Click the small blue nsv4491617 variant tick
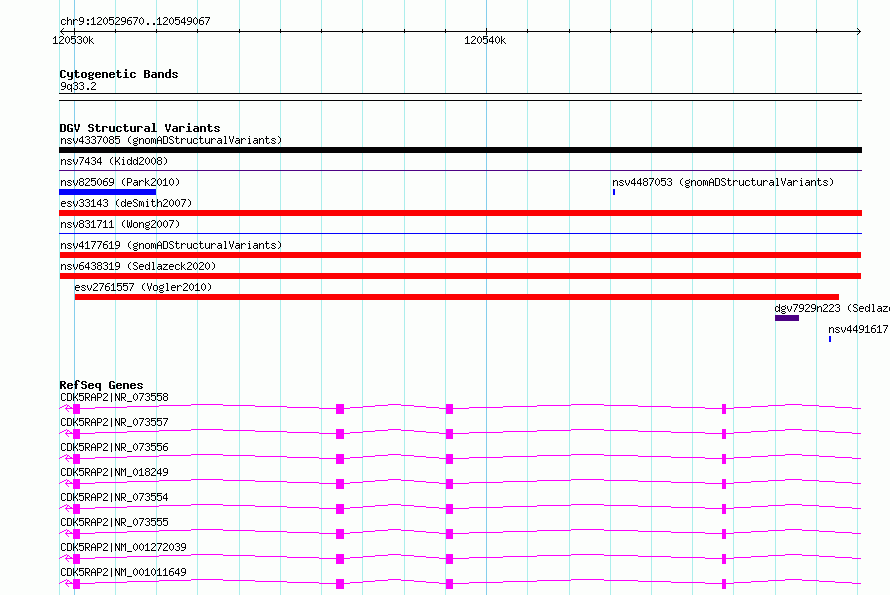 pyautogui.click(x=830, y=339)
